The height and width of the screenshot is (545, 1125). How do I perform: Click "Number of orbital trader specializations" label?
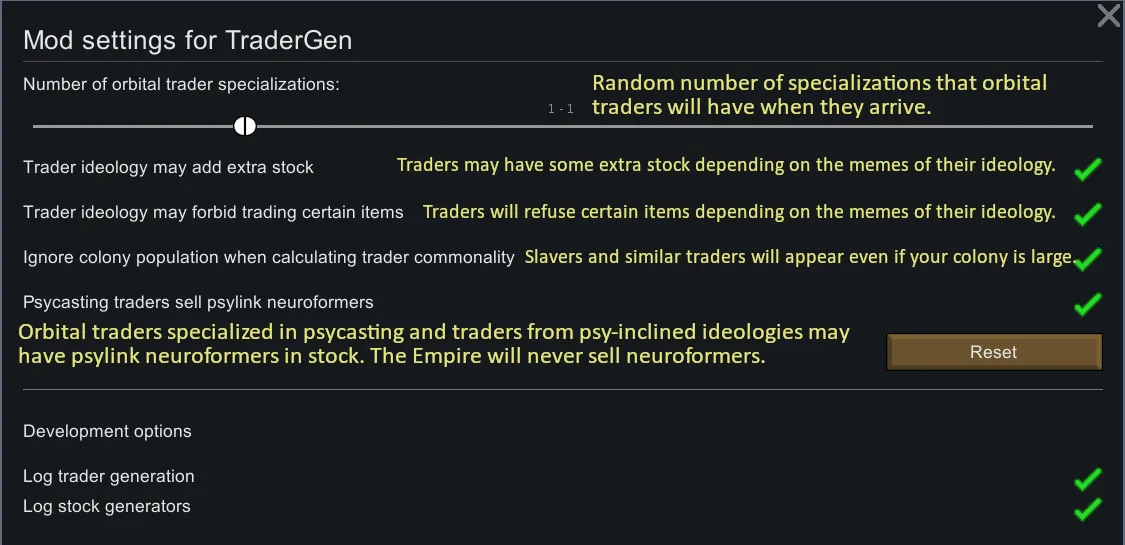pyautogui.click(x=181, y=85)
